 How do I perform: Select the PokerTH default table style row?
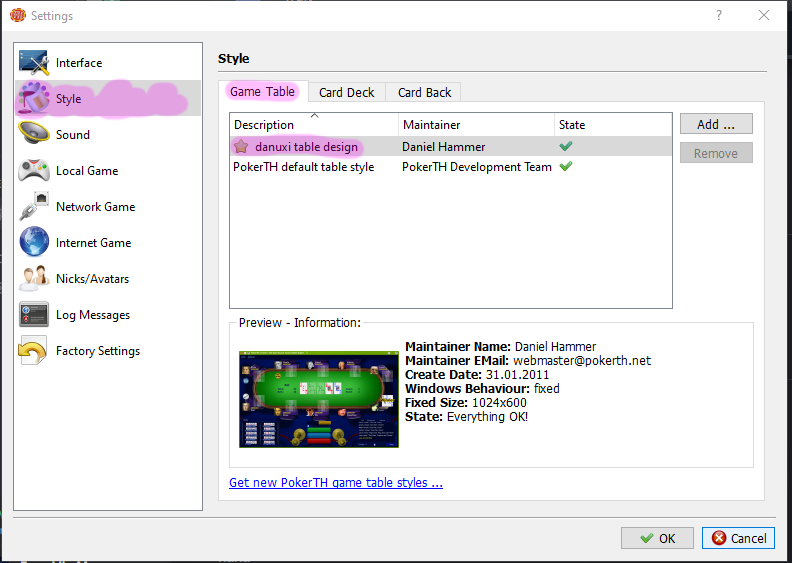(304, 167)
